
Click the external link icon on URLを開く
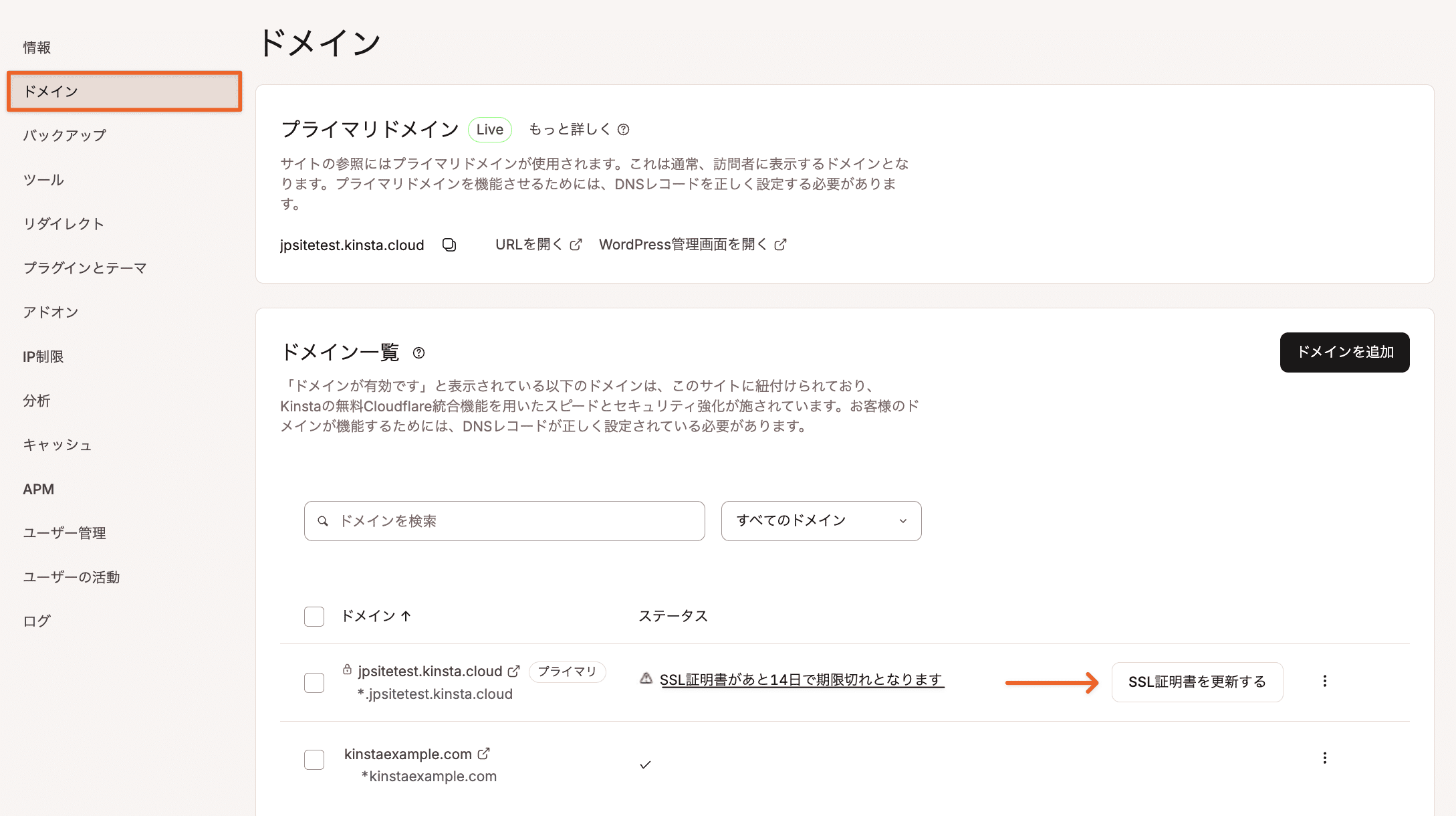point(576,245)
